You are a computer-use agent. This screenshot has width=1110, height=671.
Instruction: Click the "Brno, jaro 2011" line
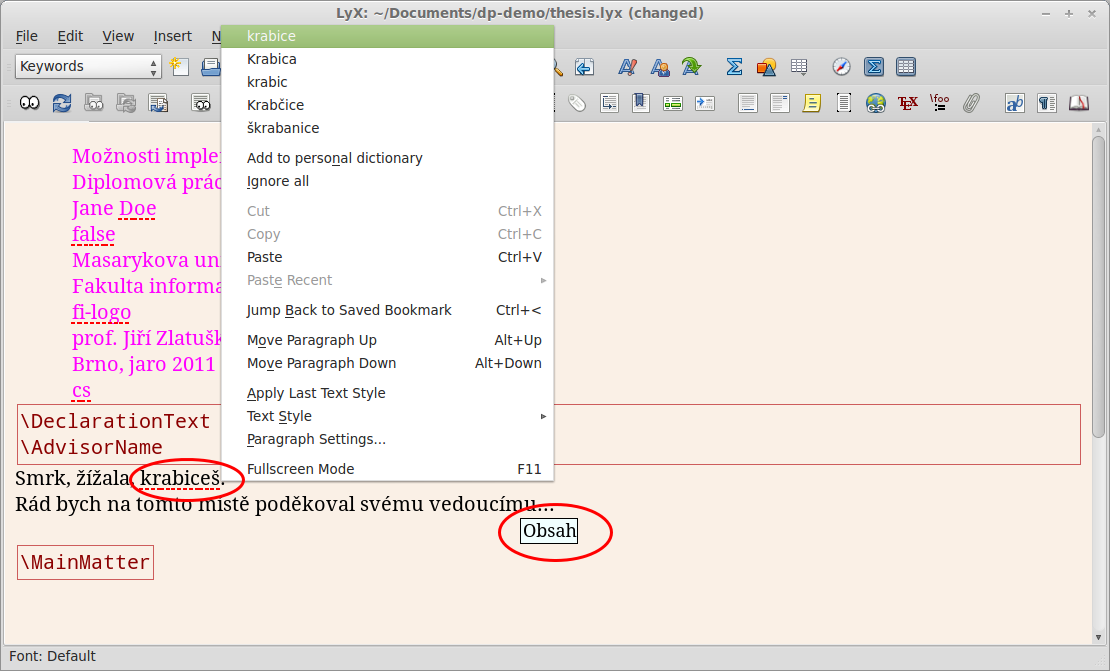[x=144, y=365]
